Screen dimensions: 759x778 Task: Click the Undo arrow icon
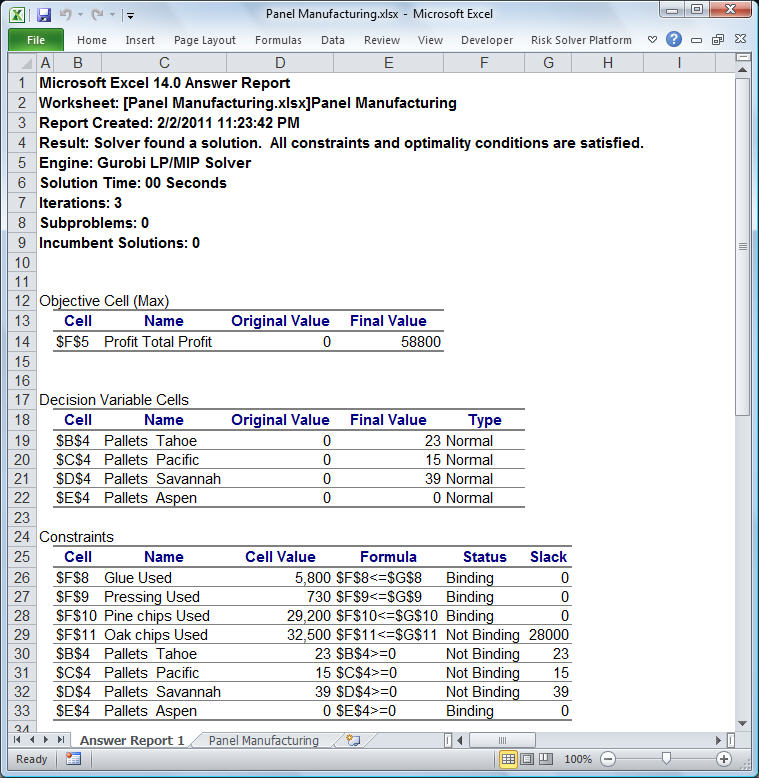(66, 15)
